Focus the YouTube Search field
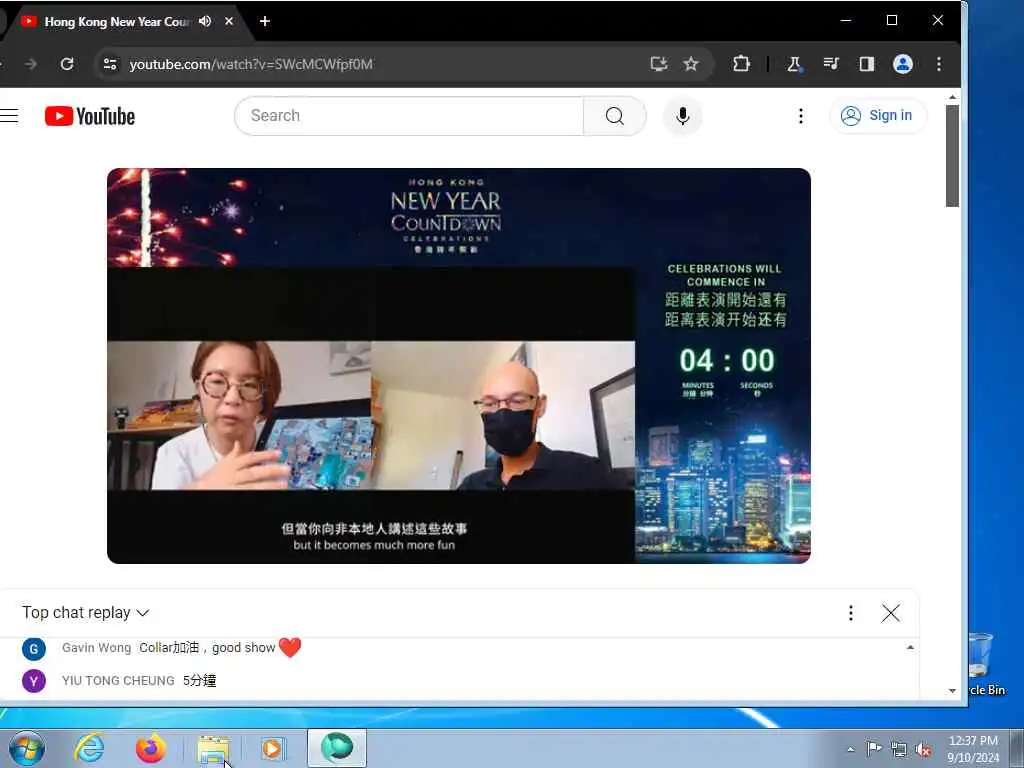The height and width of the screenshot is (768, 1024). (409, 116)
